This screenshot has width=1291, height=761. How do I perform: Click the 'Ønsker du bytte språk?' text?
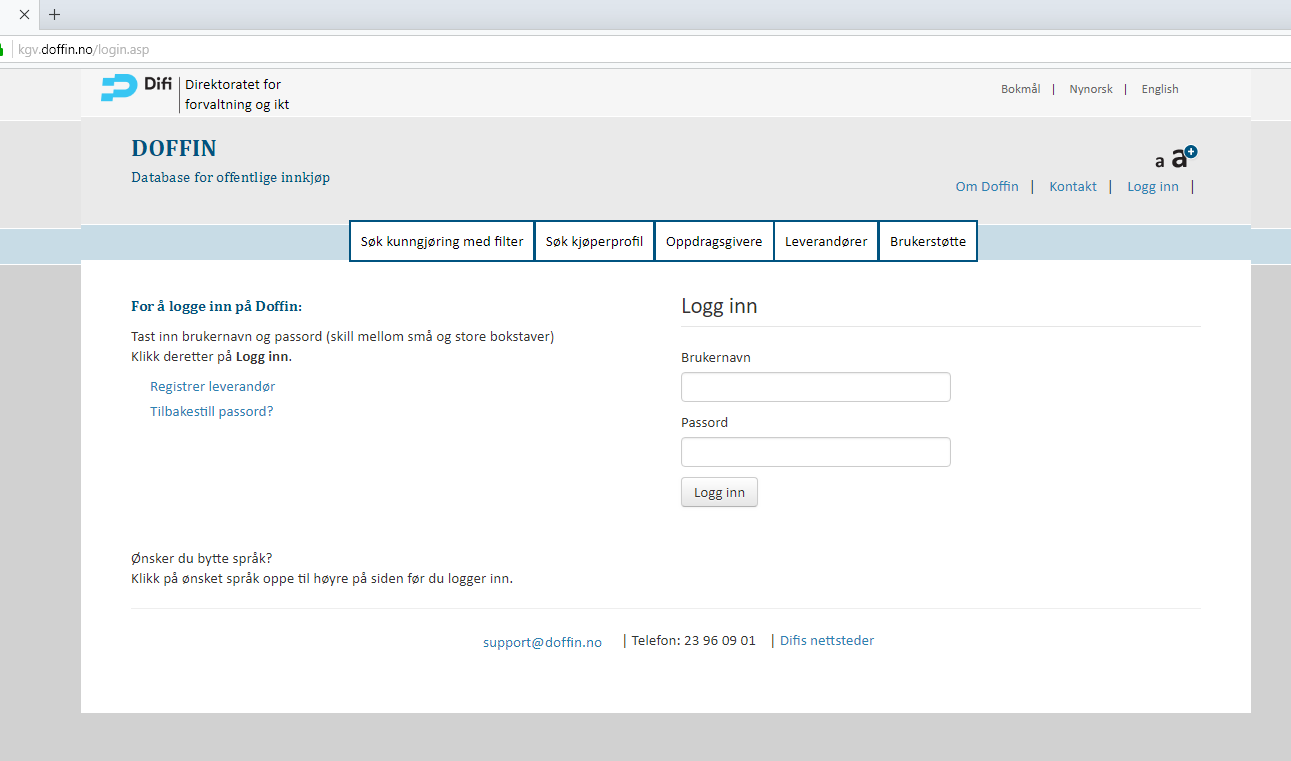pos(201,558)
